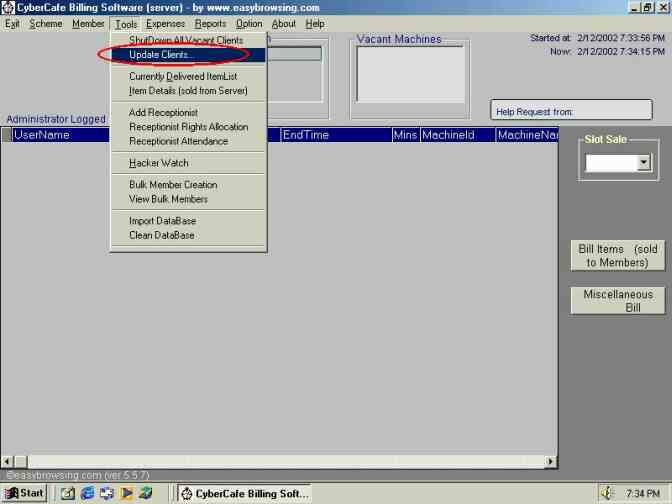Click Receptionist Rights Allocation entry
The image size is (672, 504).
(188, 127)
